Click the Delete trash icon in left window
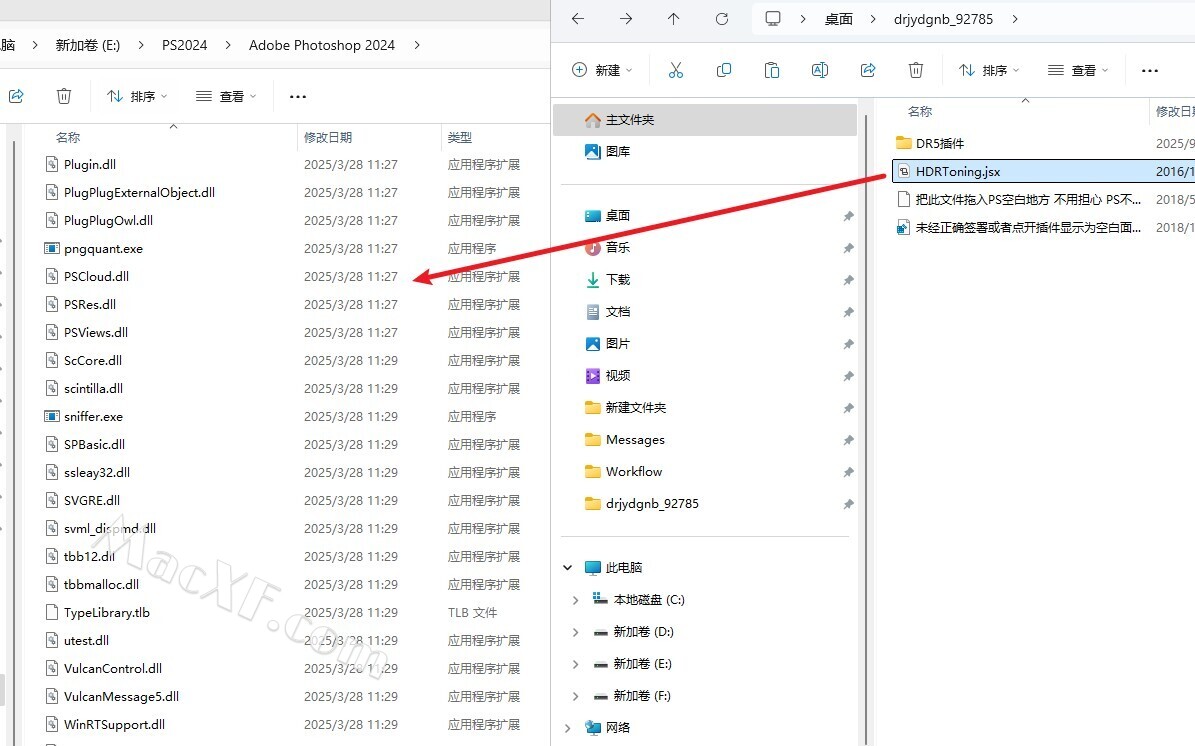 click(64, 96)
